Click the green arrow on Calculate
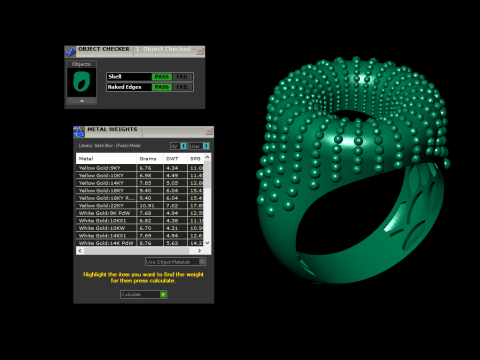The image size is (480, 360). (163, 295)
